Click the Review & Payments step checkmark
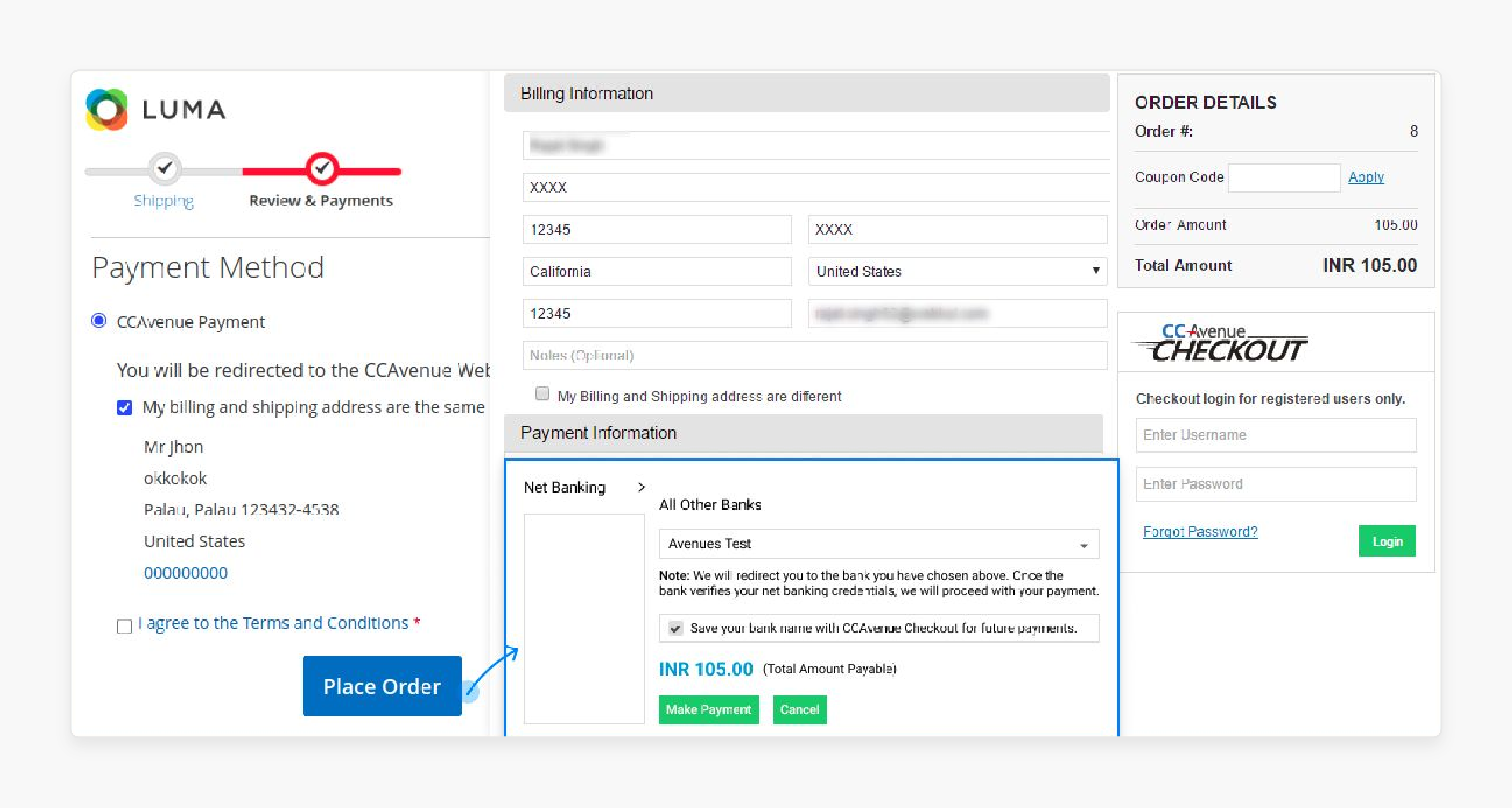Screen dimensions: 1512x808 [x=322, y=168]
